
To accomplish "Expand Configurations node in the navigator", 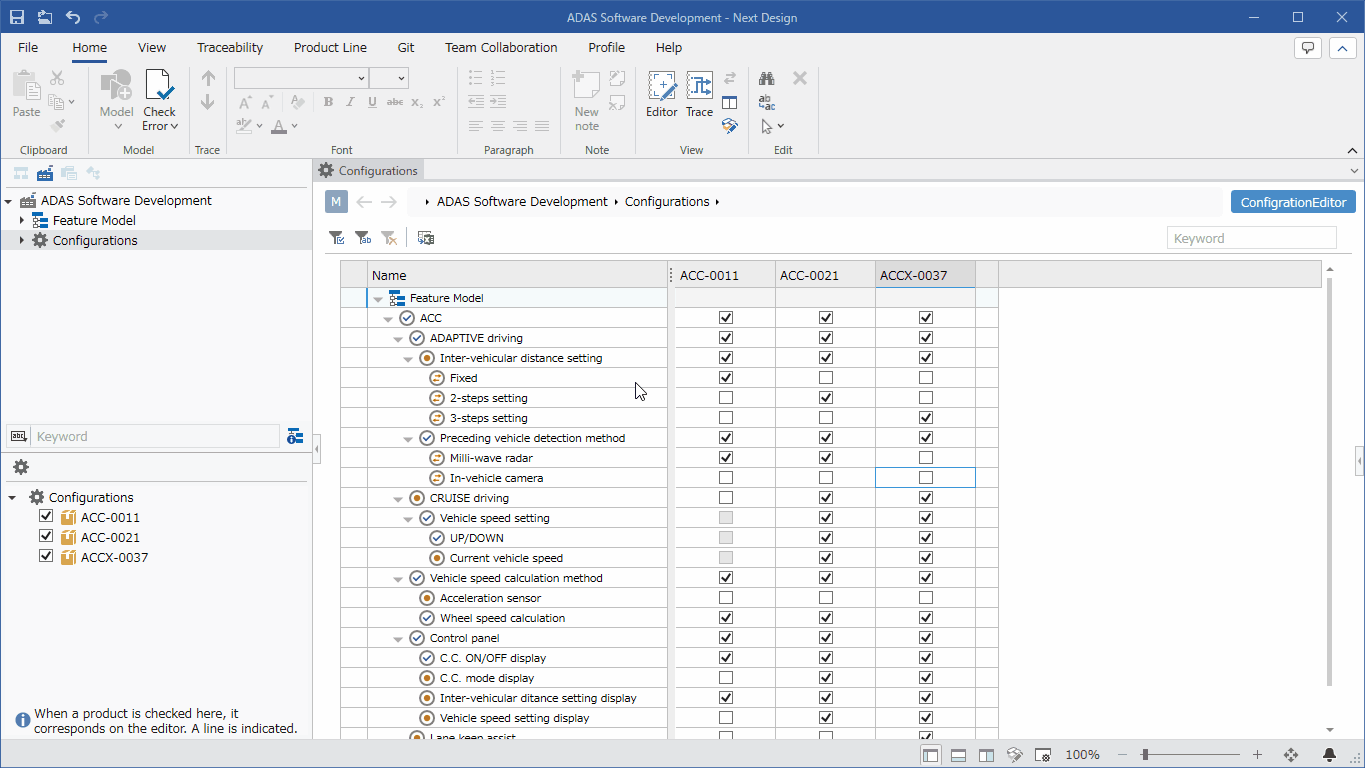I will coord(21,240).
